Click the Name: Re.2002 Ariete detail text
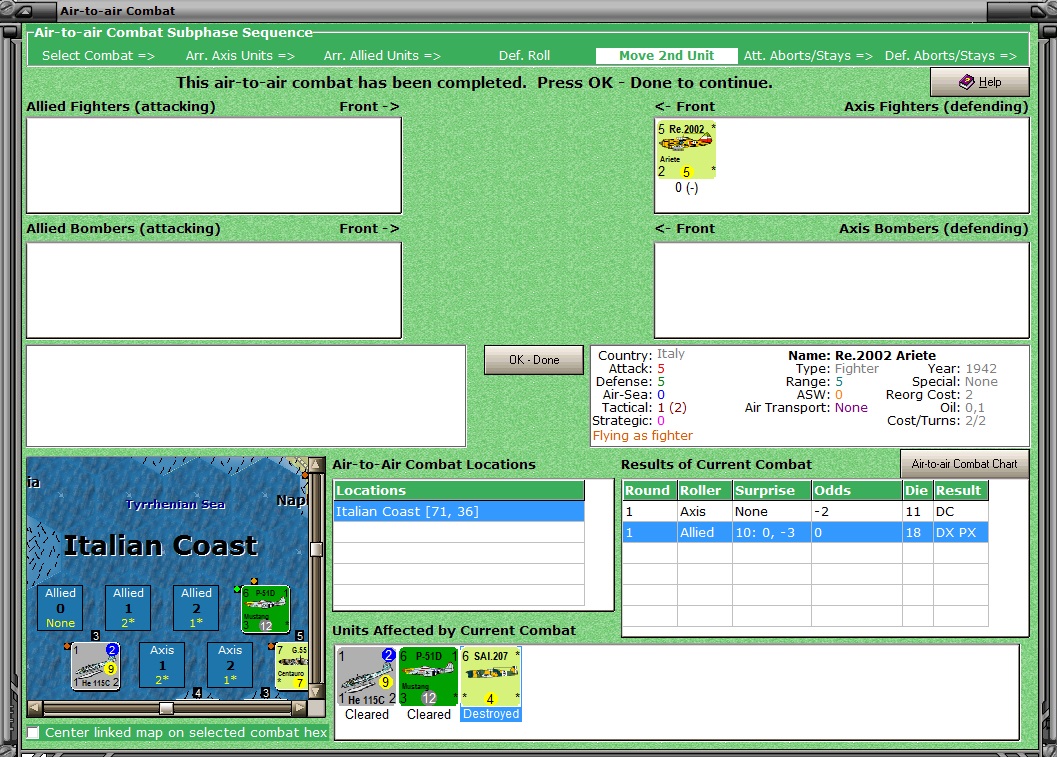Image resolution: width=1057 pixels, height=757 pixels. point(862,355)
